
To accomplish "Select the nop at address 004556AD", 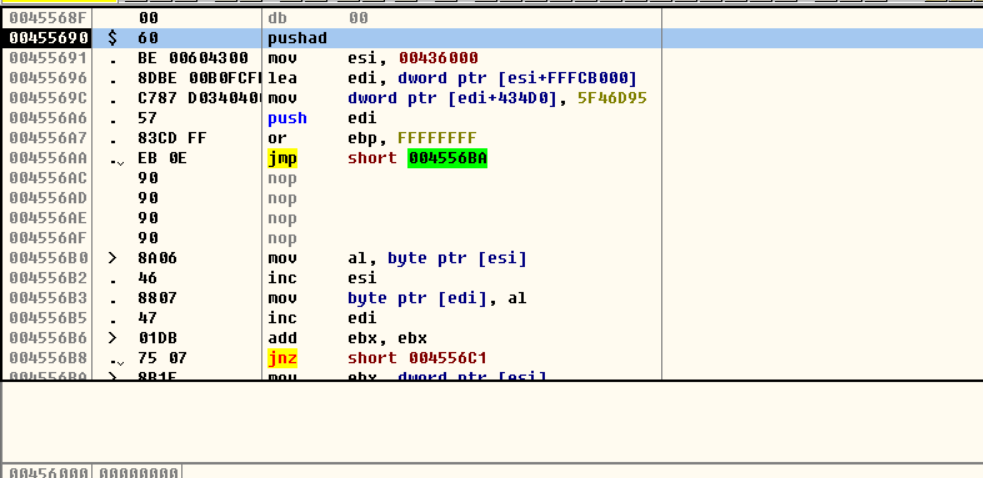I will 282,198.
